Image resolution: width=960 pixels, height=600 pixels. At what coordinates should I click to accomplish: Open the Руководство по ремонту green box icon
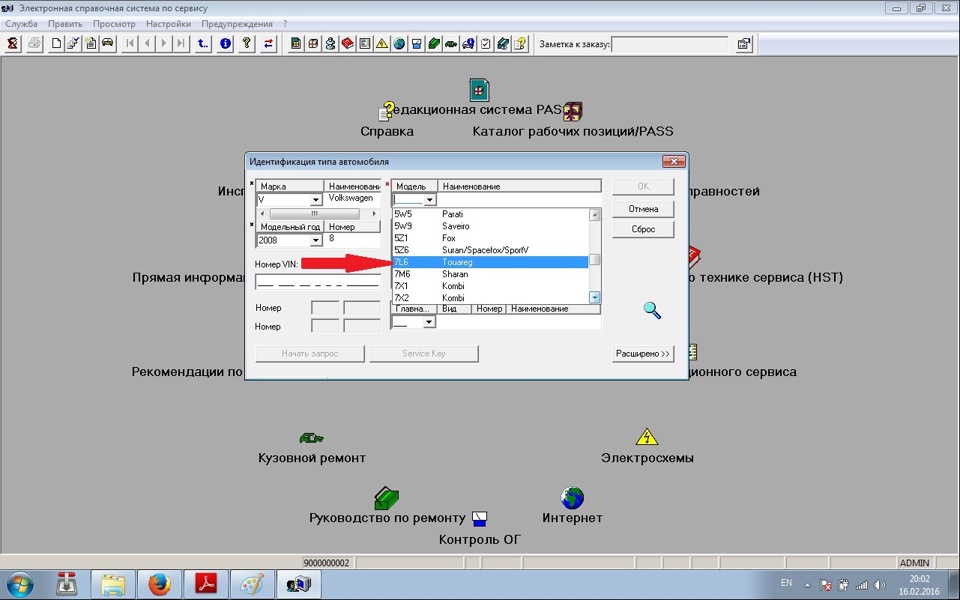(x=386, y=498)
